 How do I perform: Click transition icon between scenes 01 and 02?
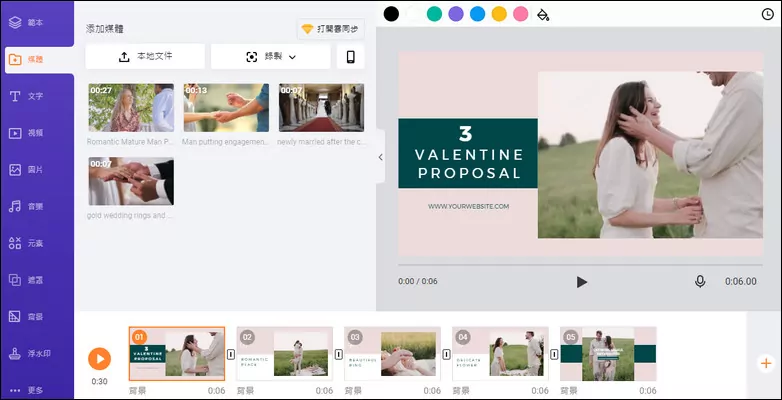(x=231, y=354)
